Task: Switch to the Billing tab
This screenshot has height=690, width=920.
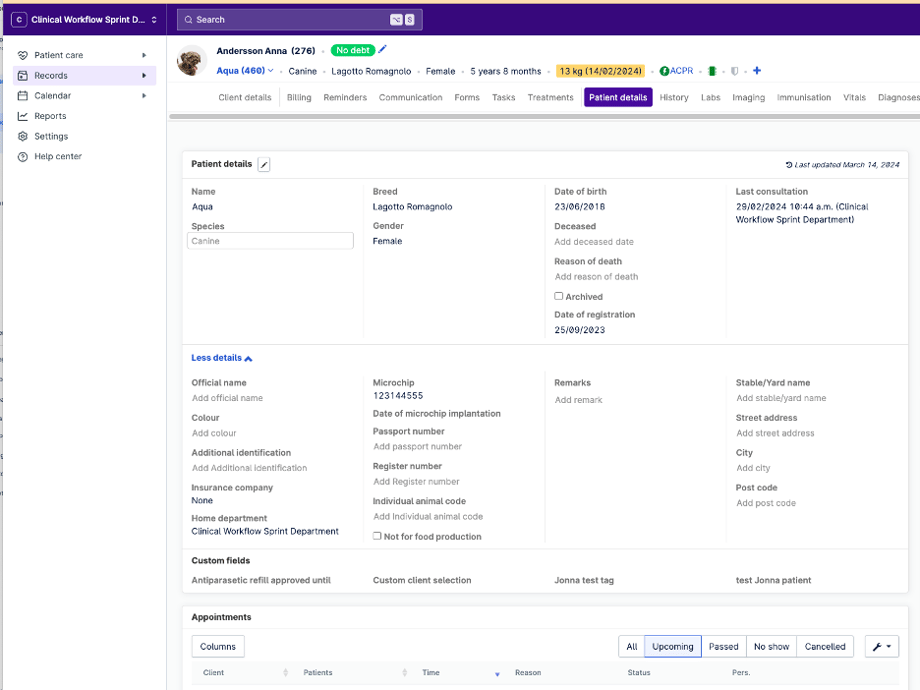Action: (299, 98)
